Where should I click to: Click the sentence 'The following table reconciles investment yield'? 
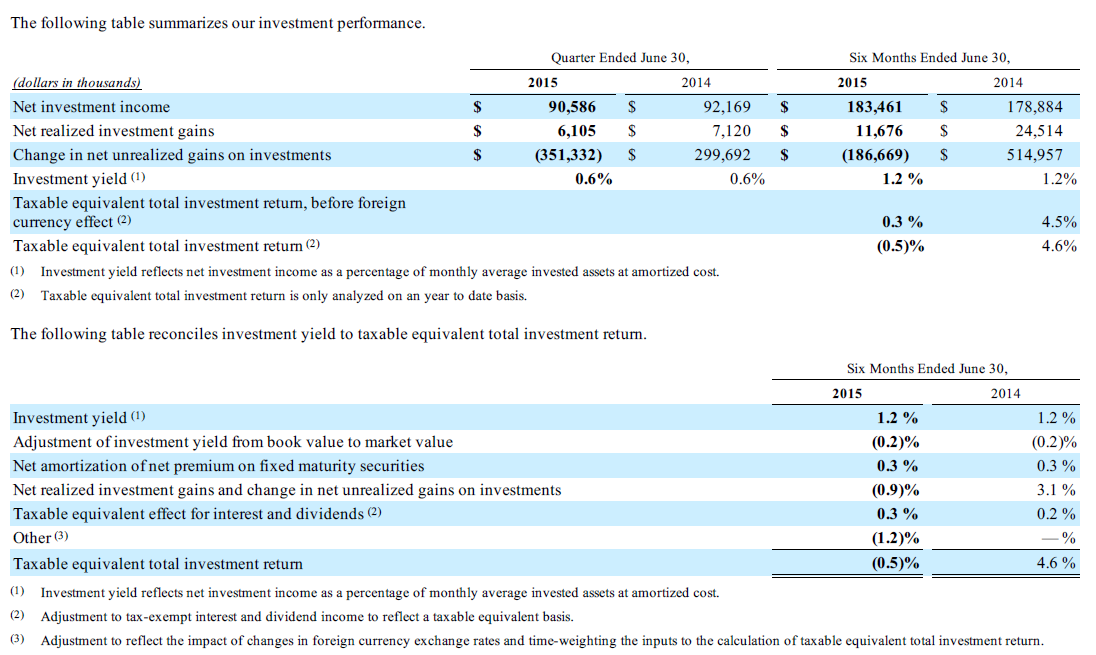point(329,334)
